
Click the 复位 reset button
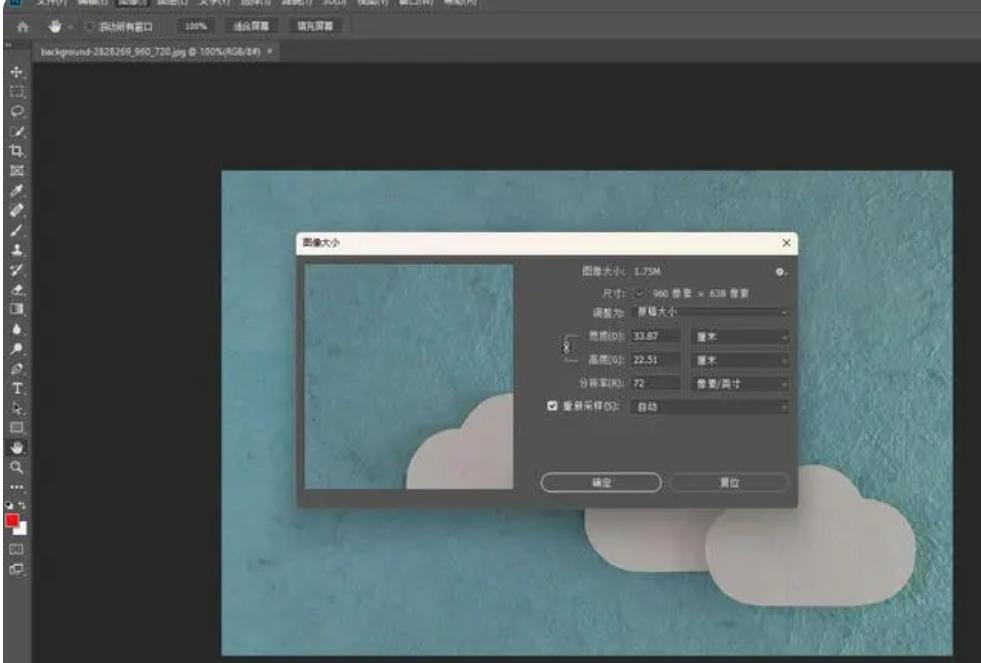[729, 482]
